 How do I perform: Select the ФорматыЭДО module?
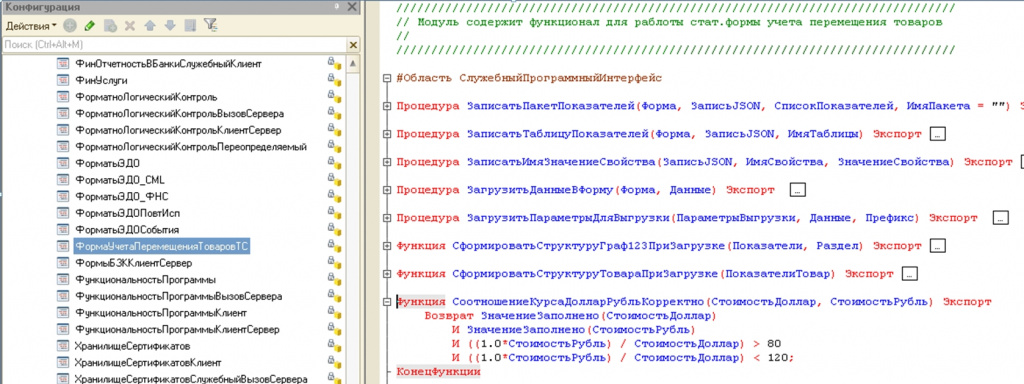[108, 163]
